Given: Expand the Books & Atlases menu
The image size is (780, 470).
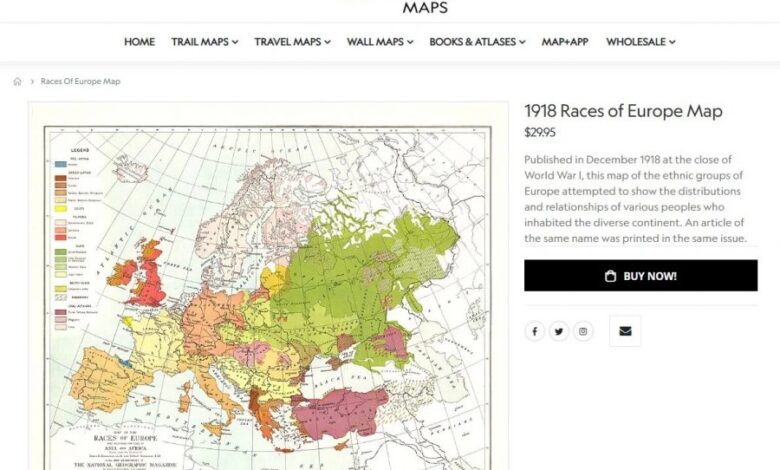Looking at the screenshot, I should [x=477, y=42].
